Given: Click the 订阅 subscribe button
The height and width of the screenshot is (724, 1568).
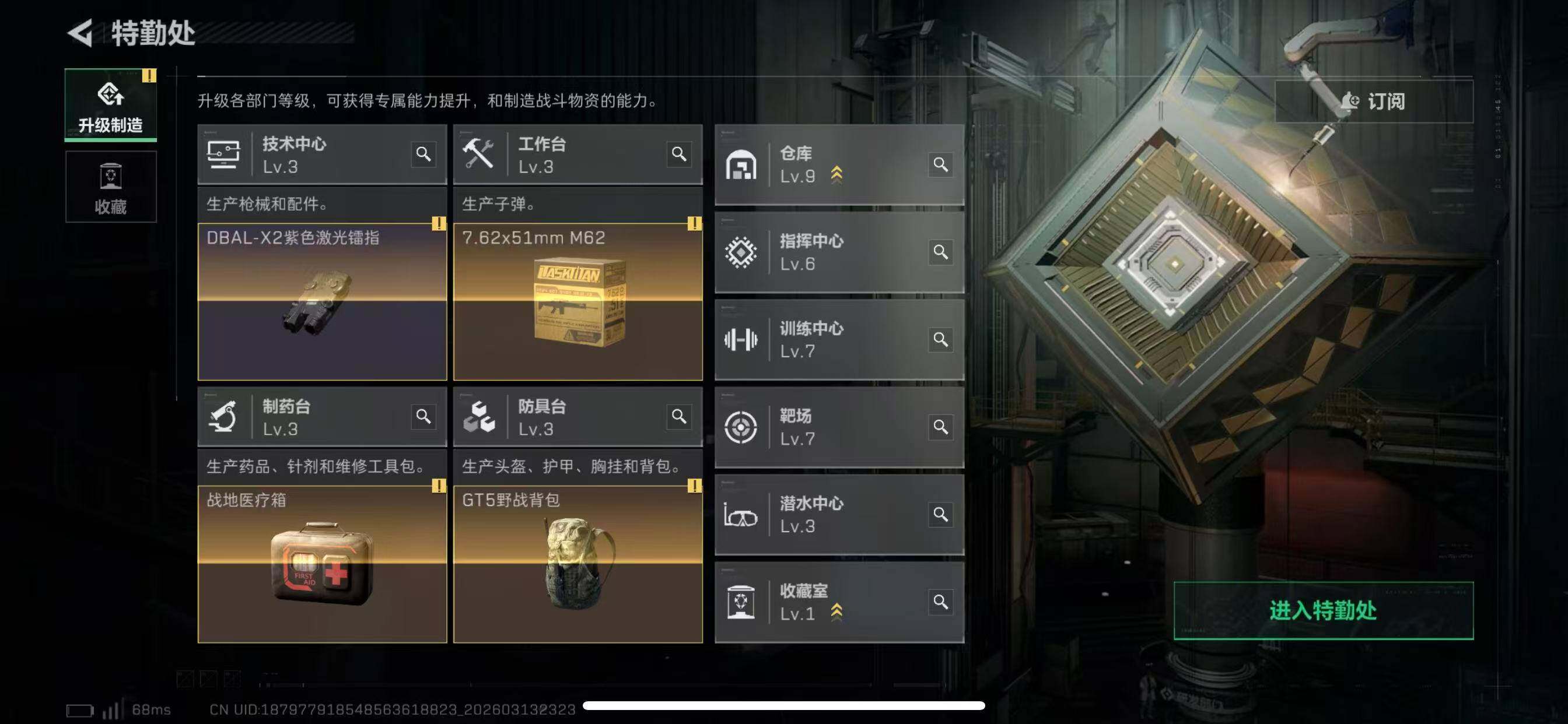Looking at the screenshot, I should (x=1374, y=101).
